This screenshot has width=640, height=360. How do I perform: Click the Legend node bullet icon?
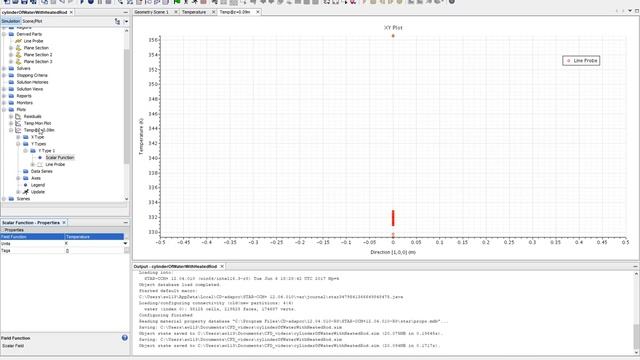[26, 185]
